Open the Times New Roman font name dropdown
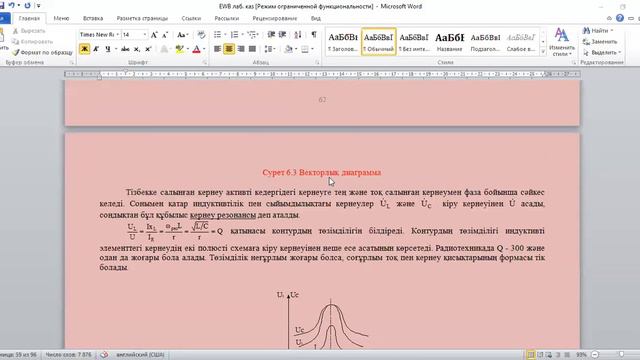The height and width of the screenshot is (360, 640). [118, 35]
